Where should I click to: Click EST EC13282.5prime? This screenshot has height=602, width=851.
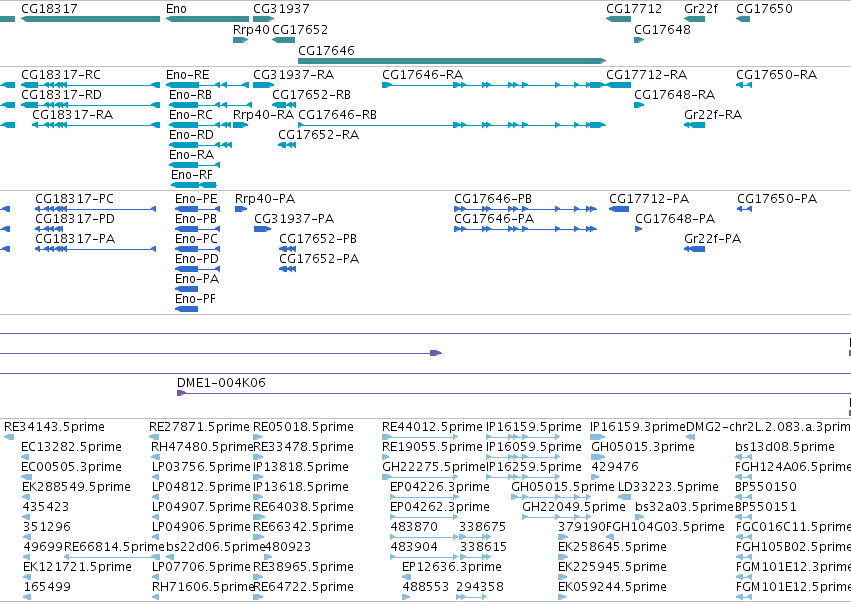71,447
